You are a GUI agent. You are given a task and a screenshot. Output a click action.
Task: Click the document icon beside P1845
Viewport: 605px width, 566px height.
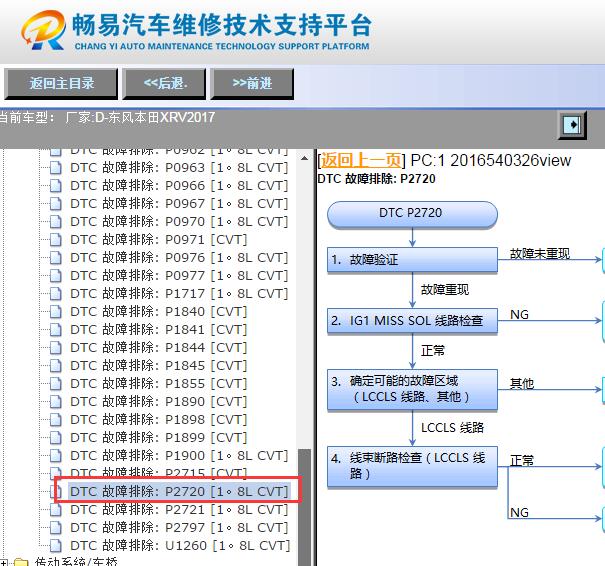[x=56, y=366]
